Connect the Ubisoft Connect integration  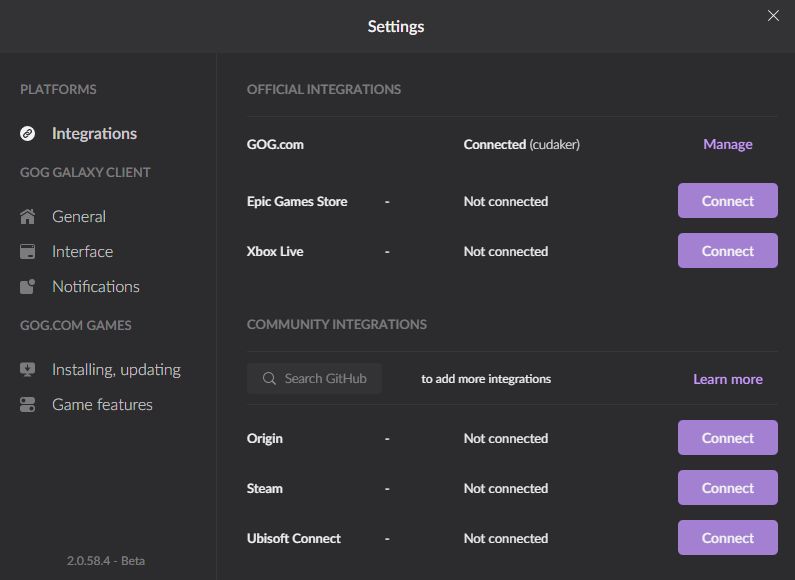point(728,537)
